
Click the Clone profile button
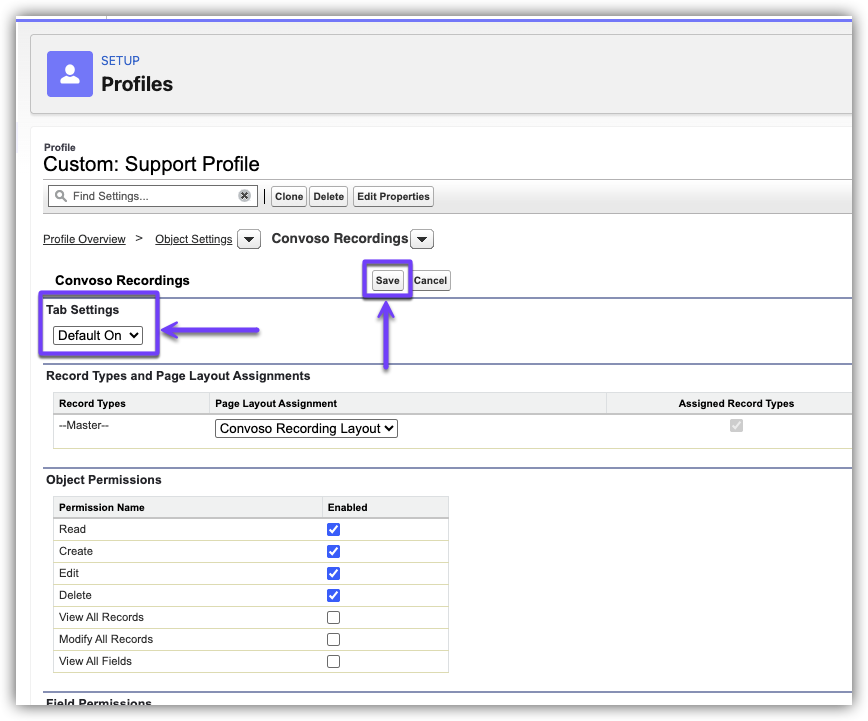click(x=289, y=196)
